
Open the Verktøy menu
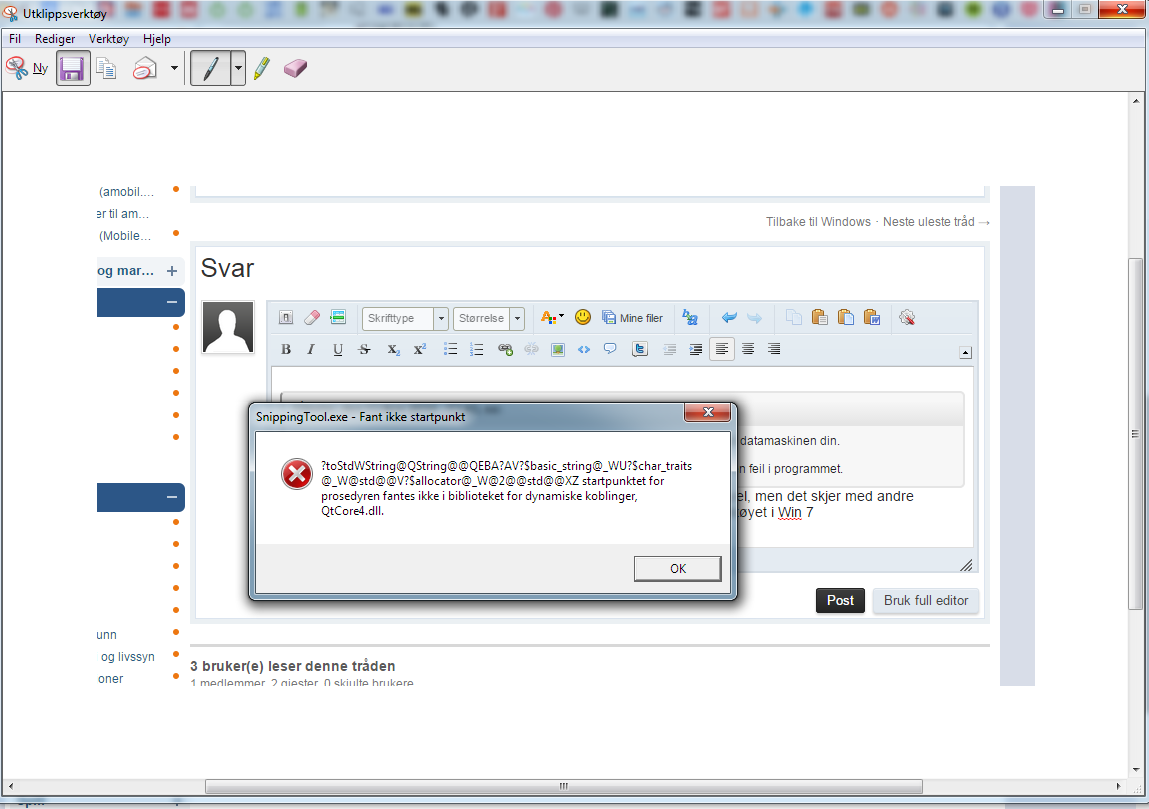point(108,39)
